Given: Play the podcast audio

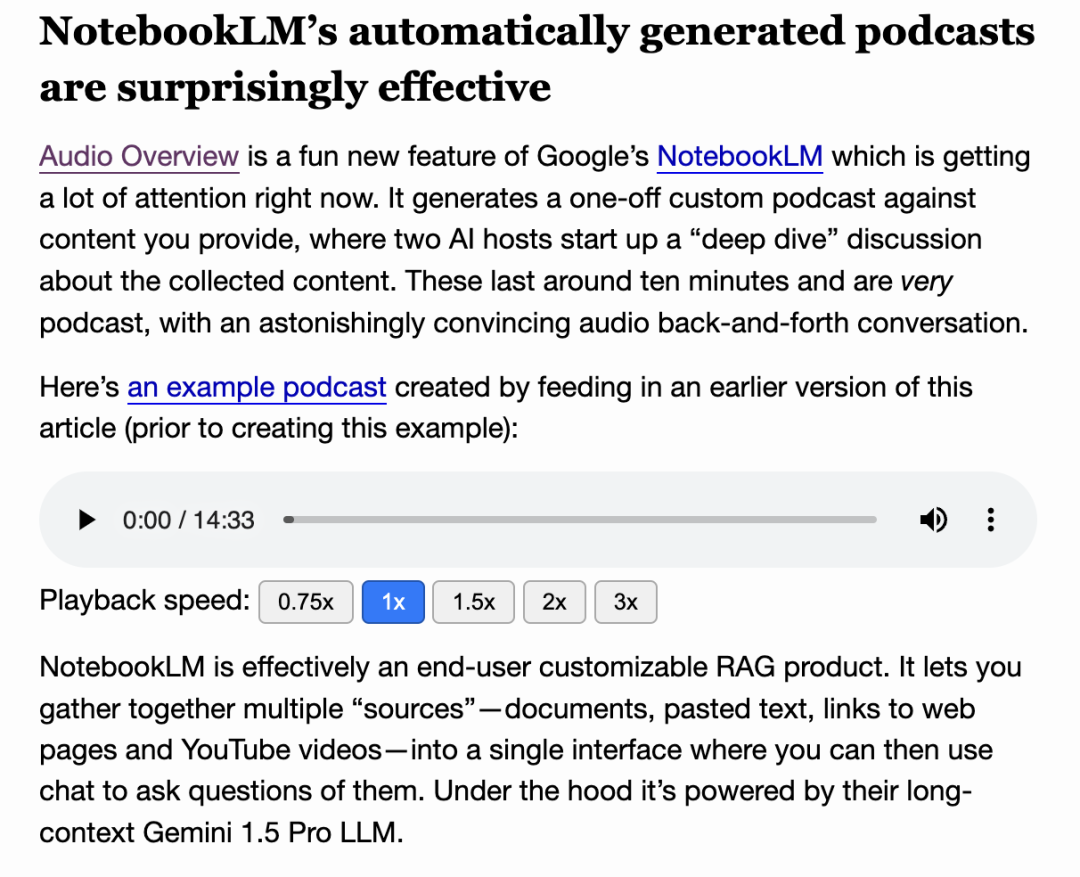Looking at the screenshot, I should (86, 520).
